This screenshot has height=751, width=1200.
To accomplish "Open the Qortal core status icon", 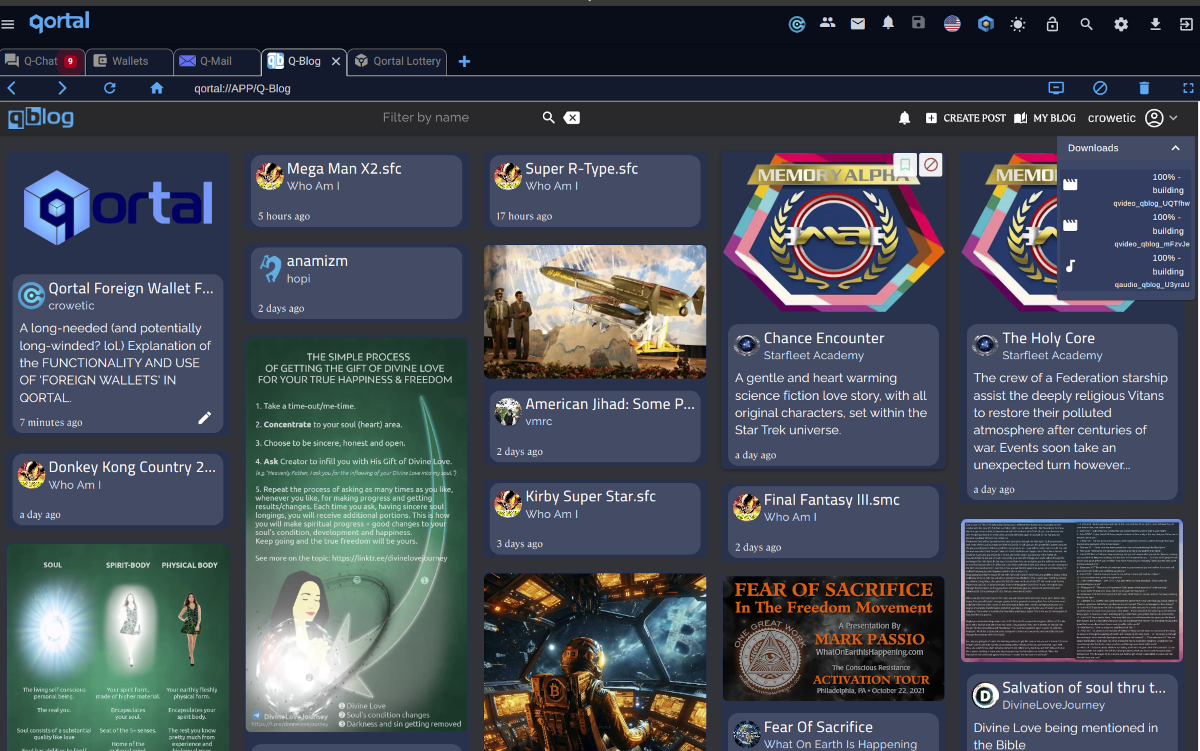I will pos(797,24).
